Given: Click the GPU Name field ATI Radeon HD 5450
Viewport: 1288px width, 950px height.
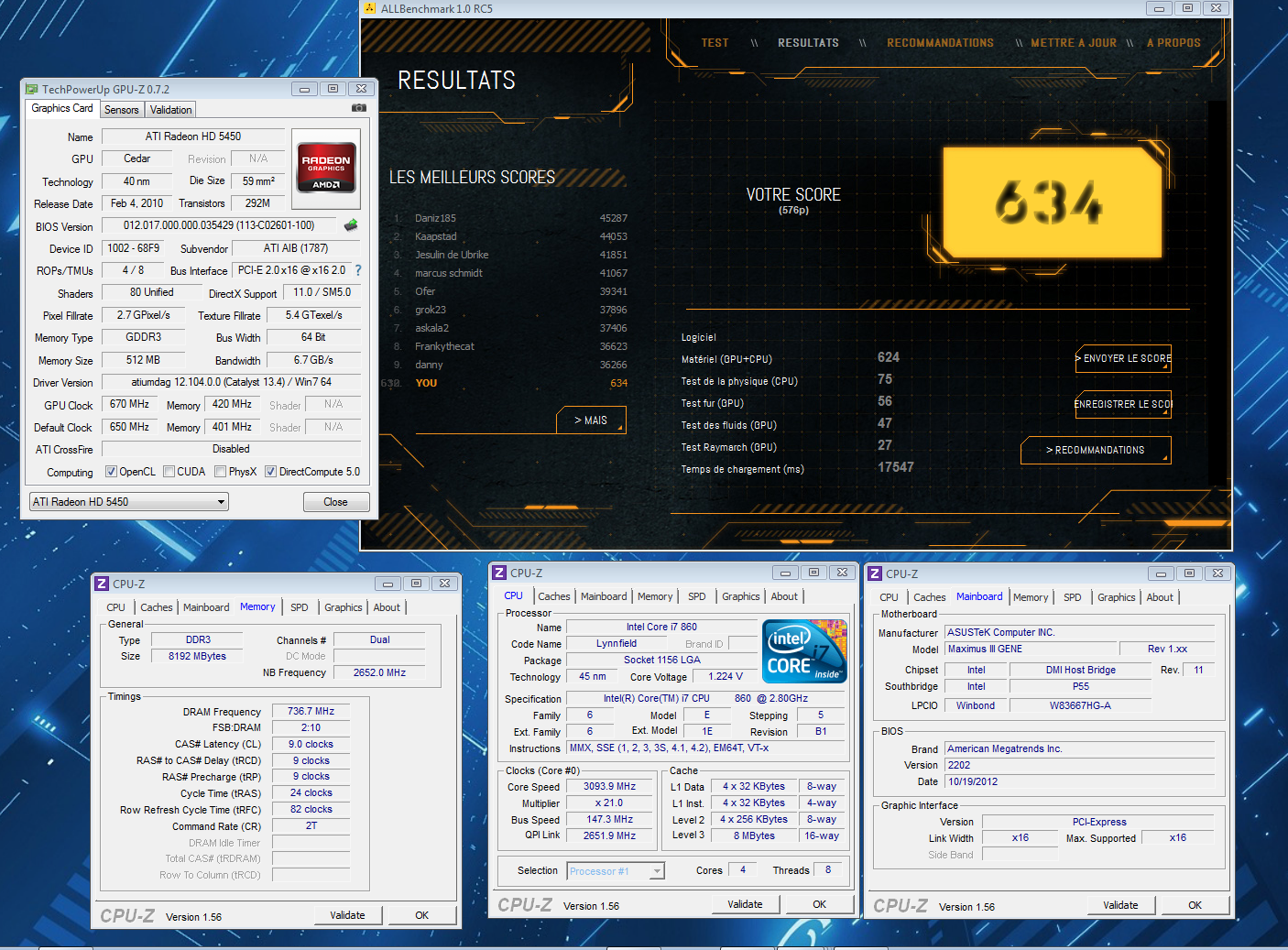Looking at the screenshot, I should click(193, 136).
